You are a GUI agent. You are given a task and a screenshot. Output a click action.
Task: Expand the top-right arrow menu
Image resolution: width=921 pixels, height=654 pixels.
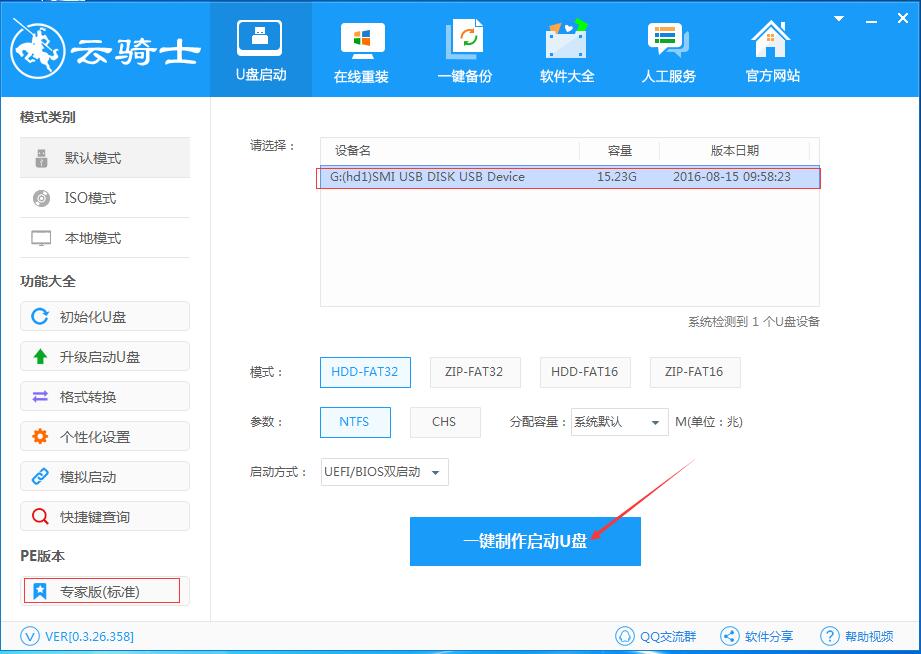coord(838,18)
